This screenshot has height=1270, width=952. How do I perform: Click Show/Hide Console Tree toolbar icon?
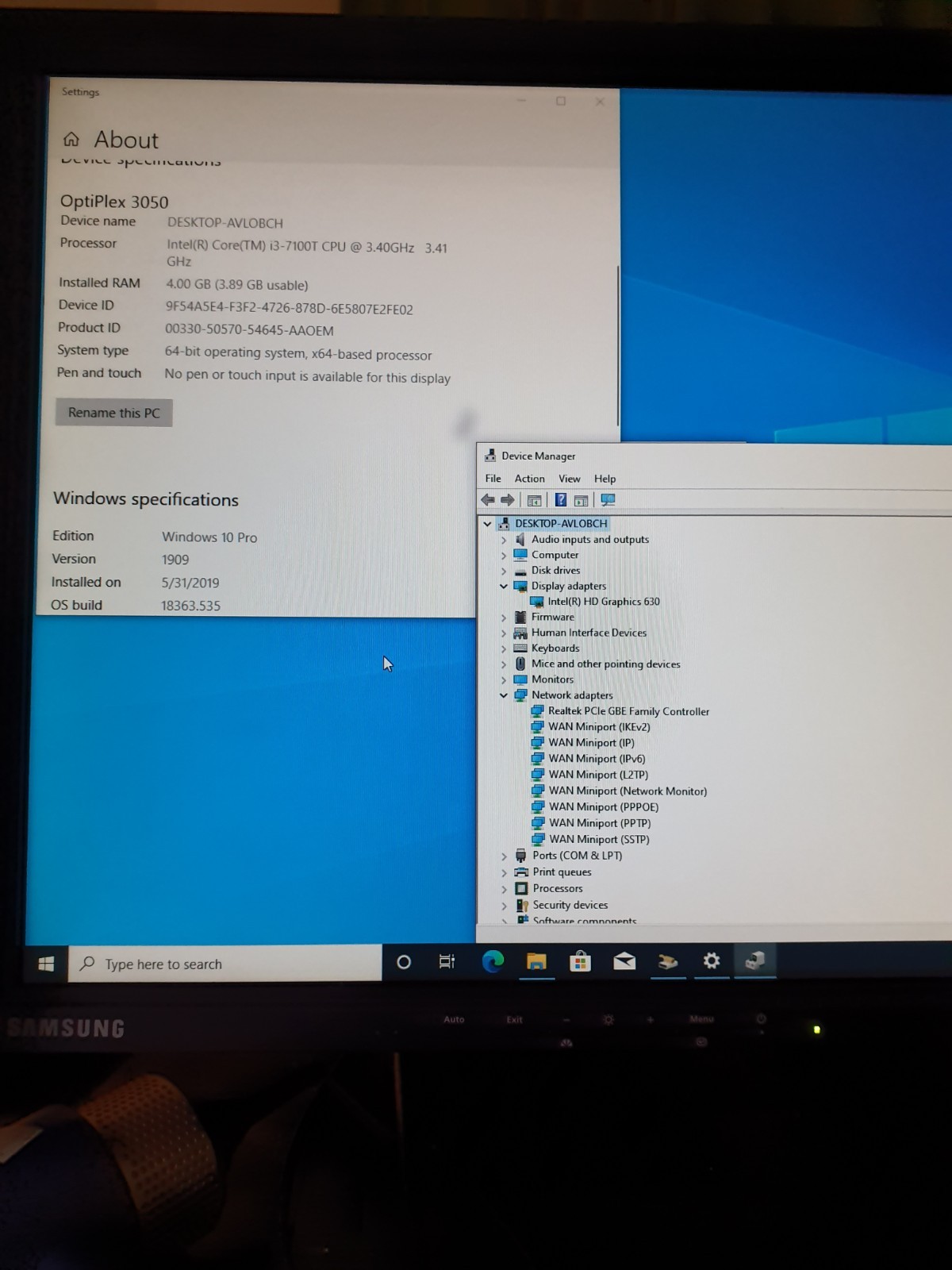click(x=535, y=500)
